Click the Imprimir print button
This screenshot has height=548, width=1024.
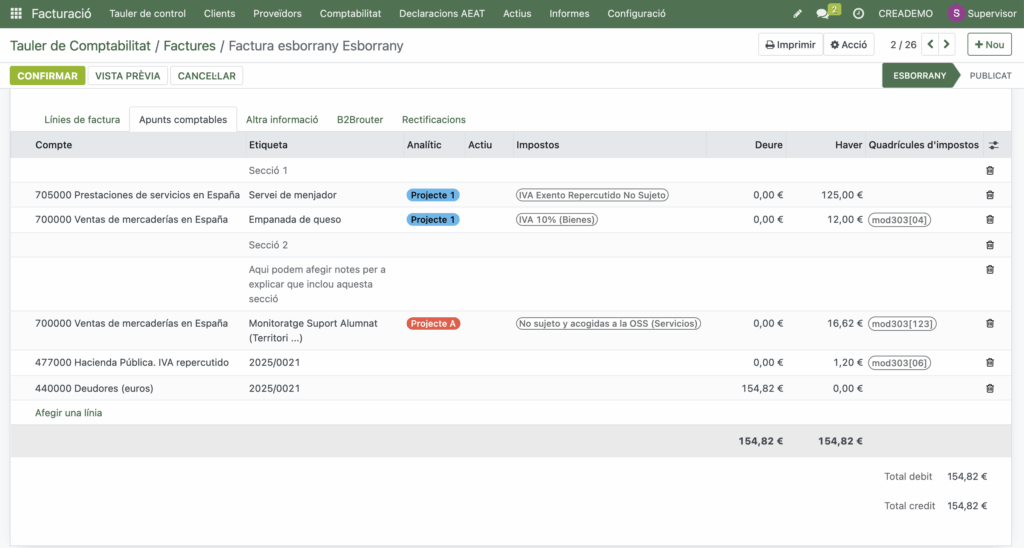[x=790, y=45]
